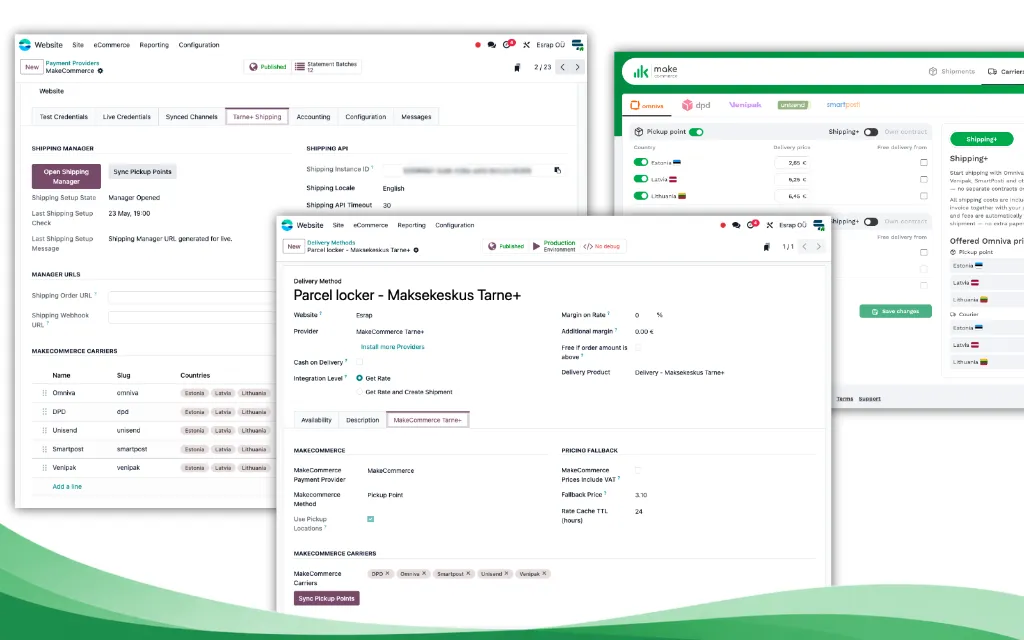Open the activities clock icon in back window
The width and height of the screenshot is (1024, 640).
coord(507,44)
